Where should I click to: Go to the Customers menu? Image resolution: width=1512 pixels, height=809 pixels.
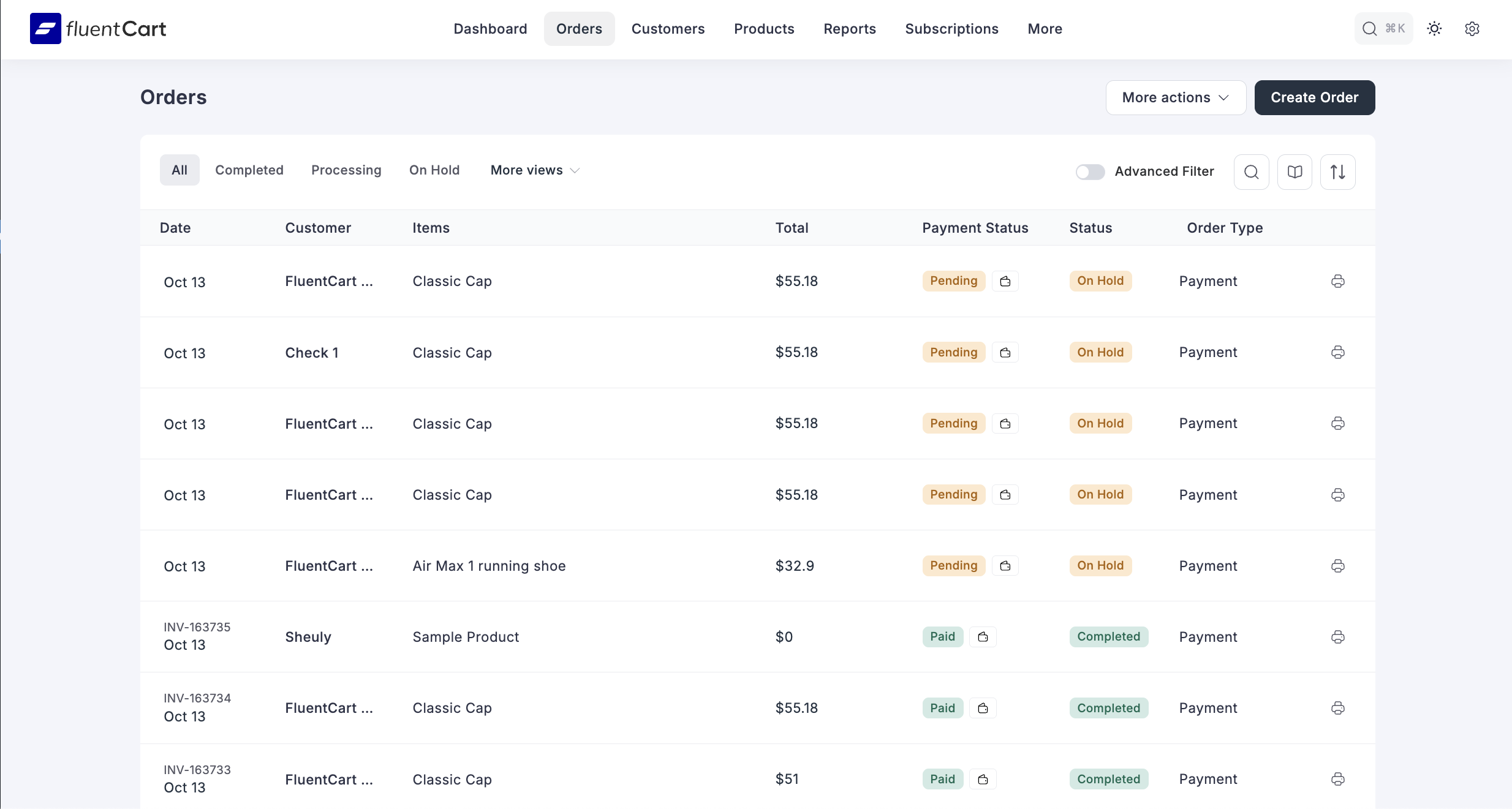coord(668,29)
